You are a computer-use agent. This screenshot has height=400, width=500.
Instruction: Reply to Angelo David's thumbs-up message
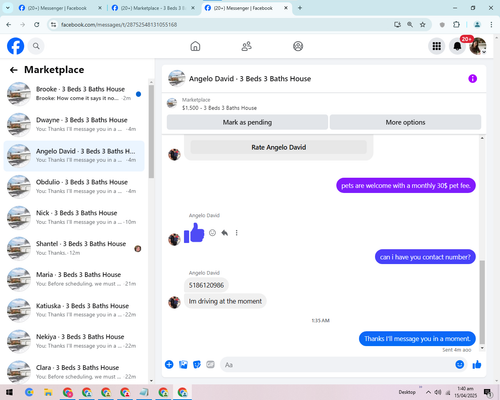pos(224,233)
